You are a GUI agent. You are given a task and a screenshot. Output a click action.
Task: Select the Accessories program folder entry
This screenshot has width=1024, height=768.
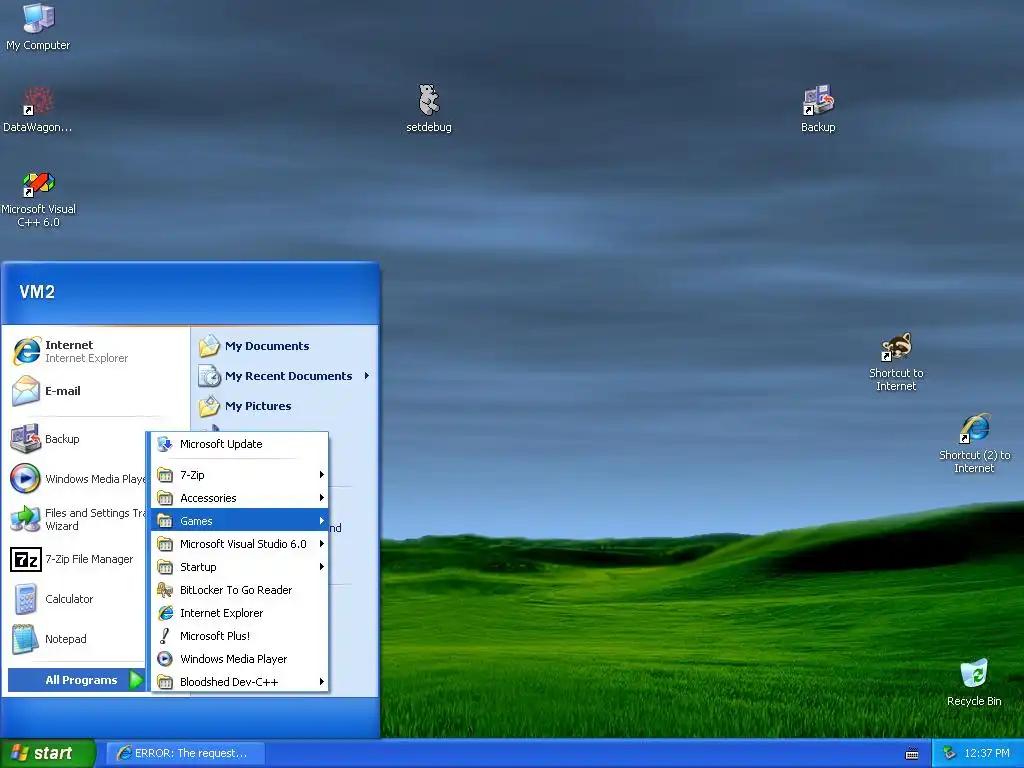[240, 498]
